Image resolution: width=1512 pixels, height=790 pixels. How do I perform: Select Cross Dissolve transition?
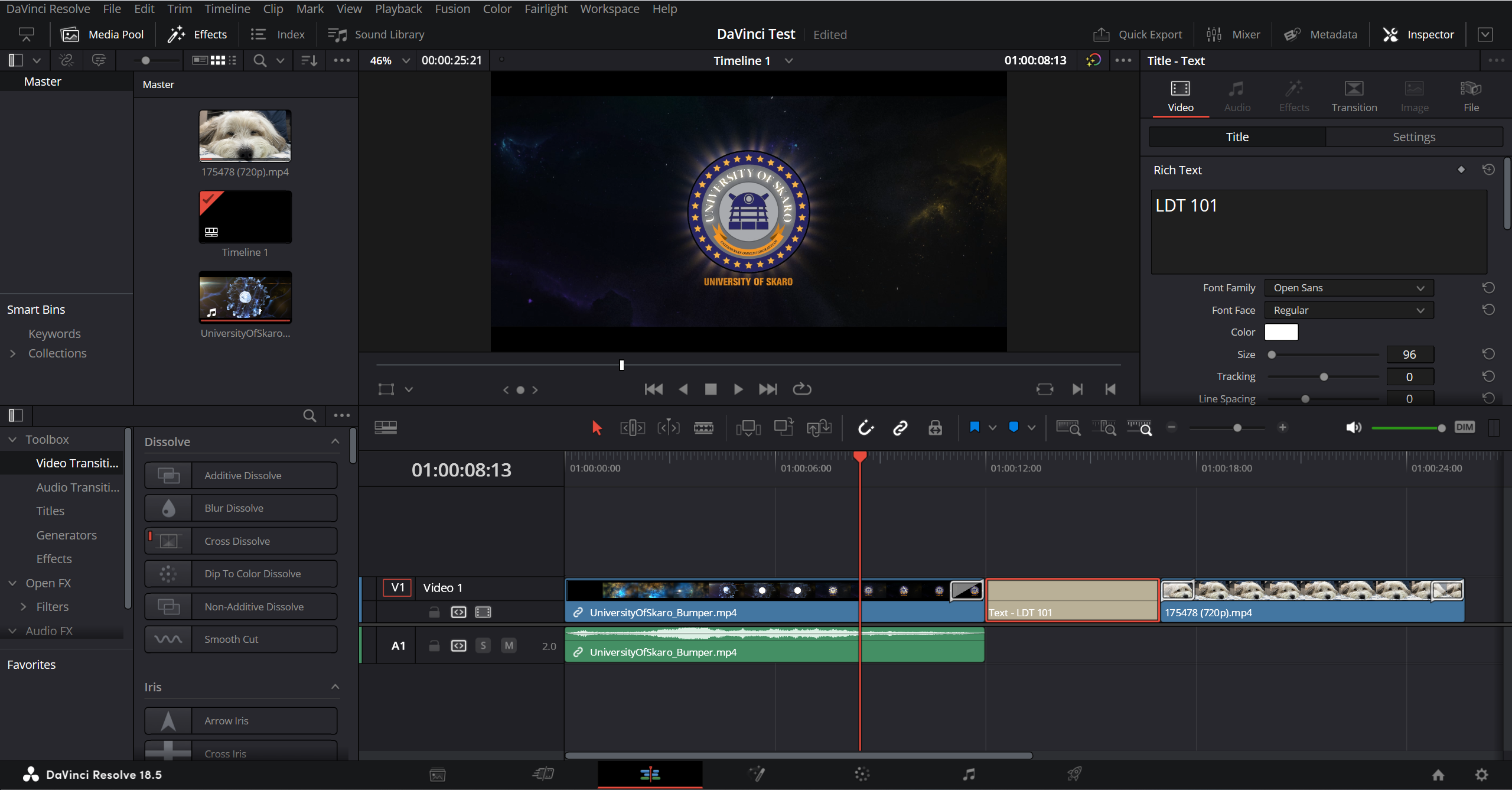click(x=241, y=541)
